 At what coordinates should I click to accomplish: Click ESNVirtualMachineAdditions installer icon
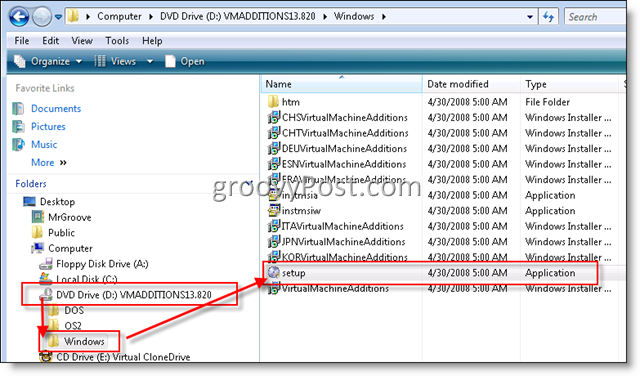[x=273, y=164]
